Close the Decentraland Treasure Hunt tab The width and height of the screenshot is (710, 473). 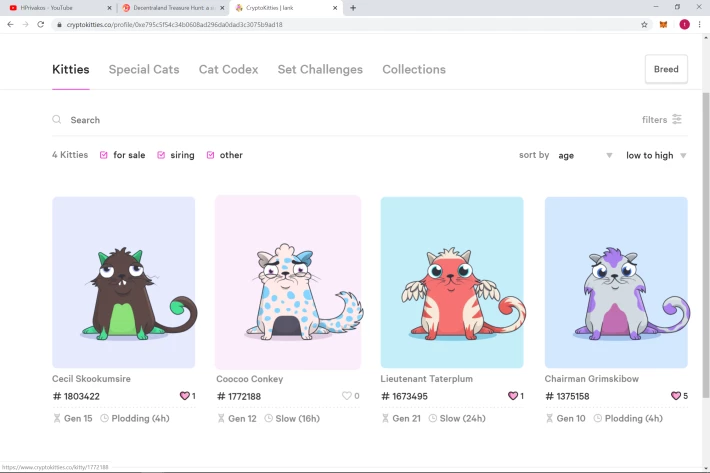coord(222,8)
